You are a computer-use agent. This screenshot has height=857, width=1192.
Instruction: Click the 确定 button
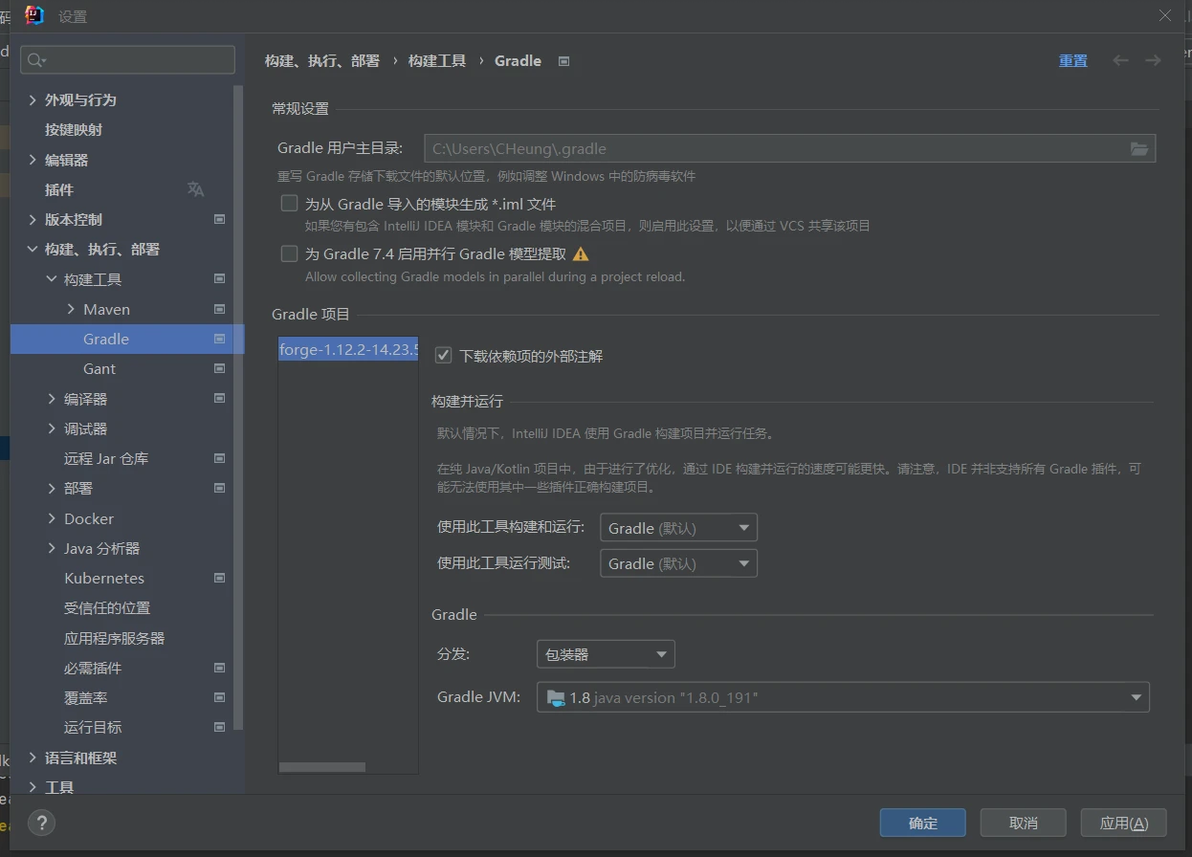(923, 823)
